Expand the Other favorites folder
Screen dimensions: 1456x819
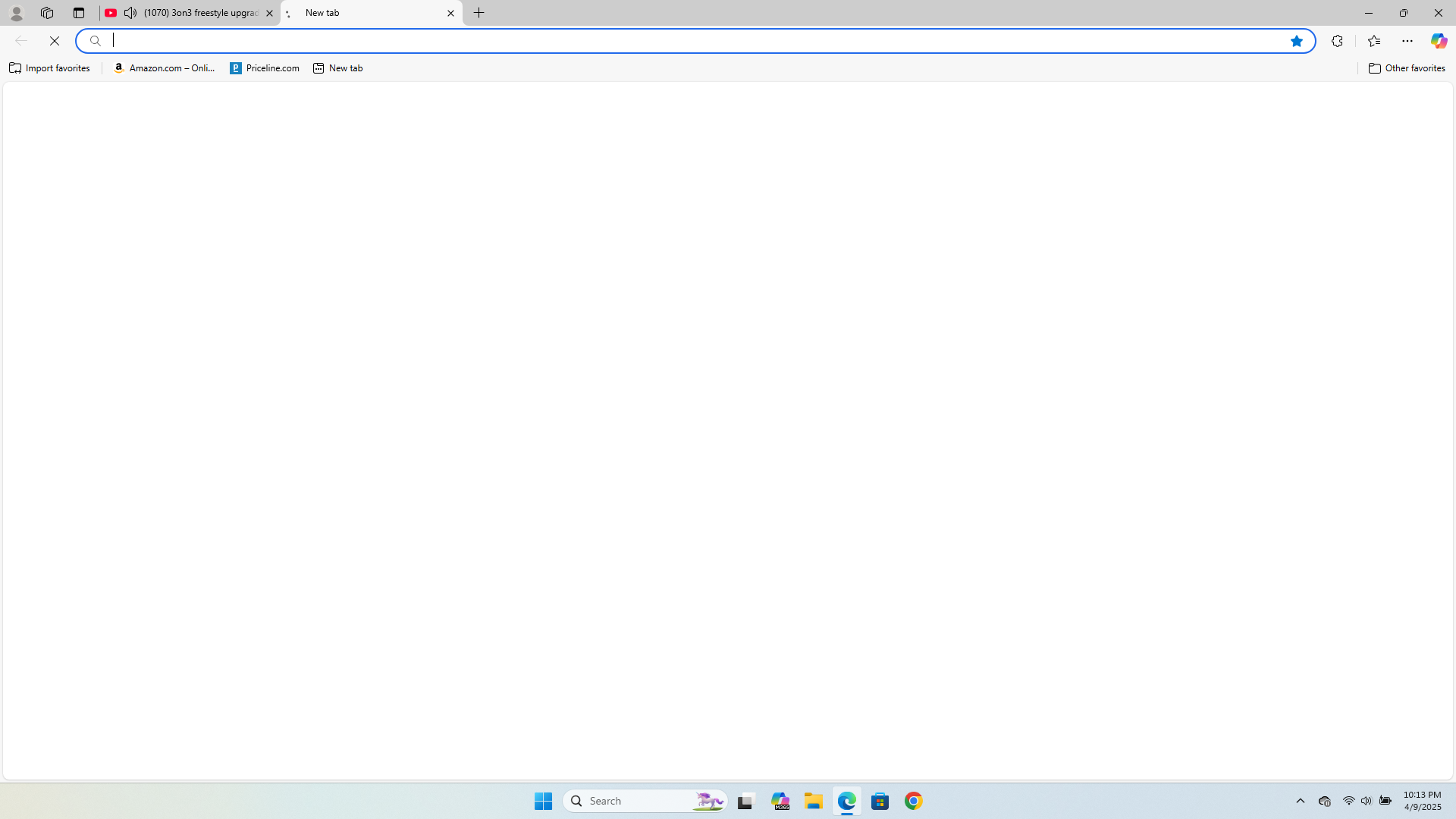pyautogui.click(x=1407, y=68)
